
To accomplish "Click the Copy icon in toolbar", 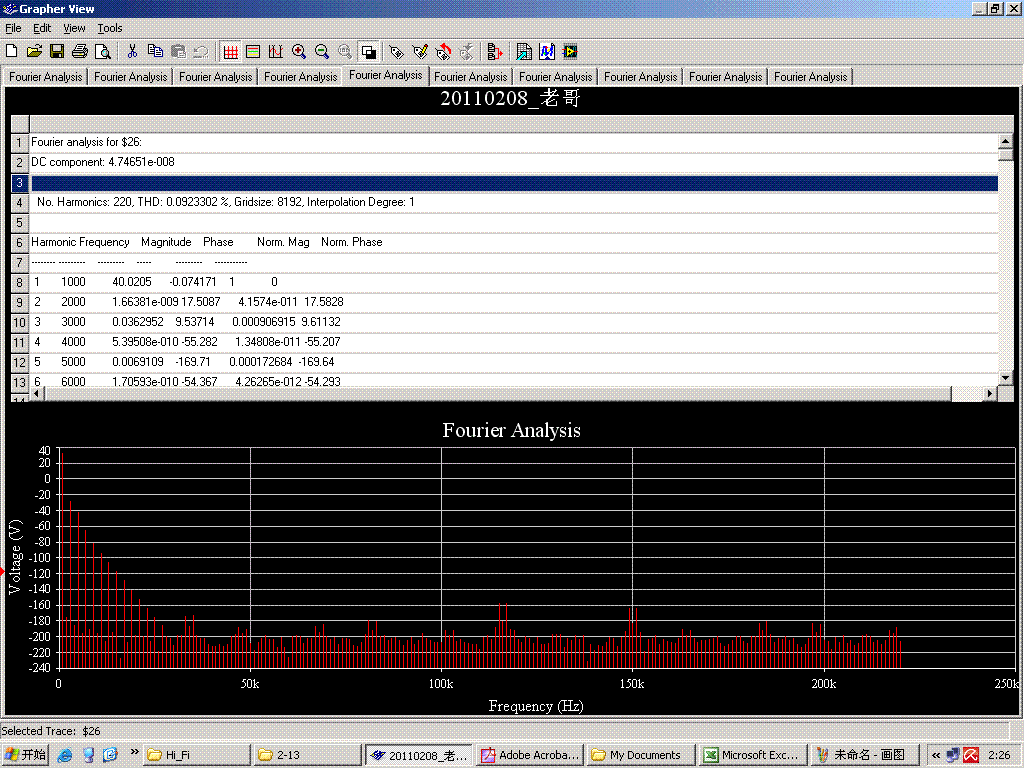I will click(x=155, y=51).
